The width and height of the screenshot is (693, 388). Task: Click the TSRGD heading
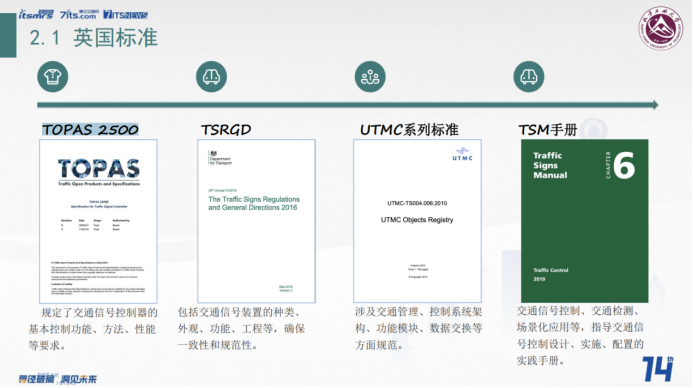[x=226, y=129]
